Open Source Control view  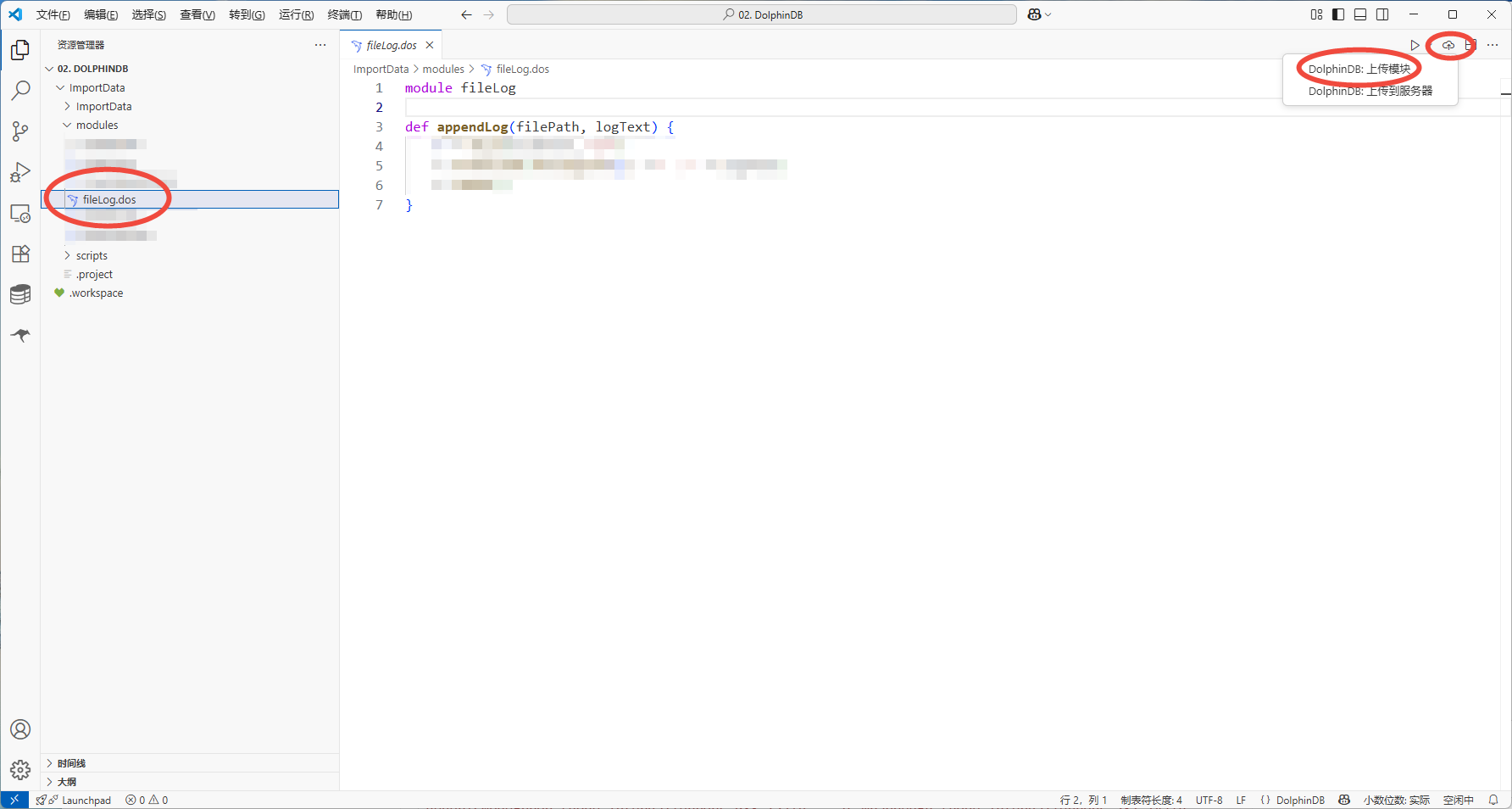coord(20,131)
